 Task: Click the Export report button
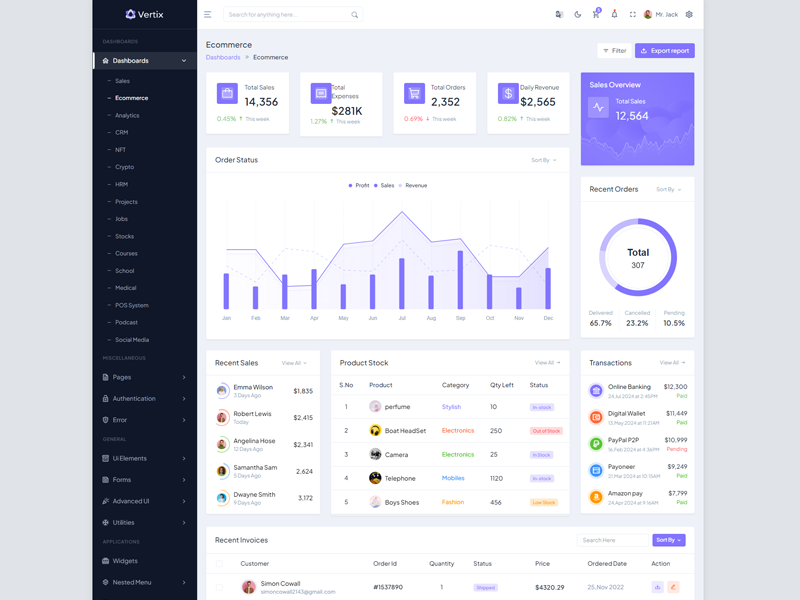click(664, 50)
